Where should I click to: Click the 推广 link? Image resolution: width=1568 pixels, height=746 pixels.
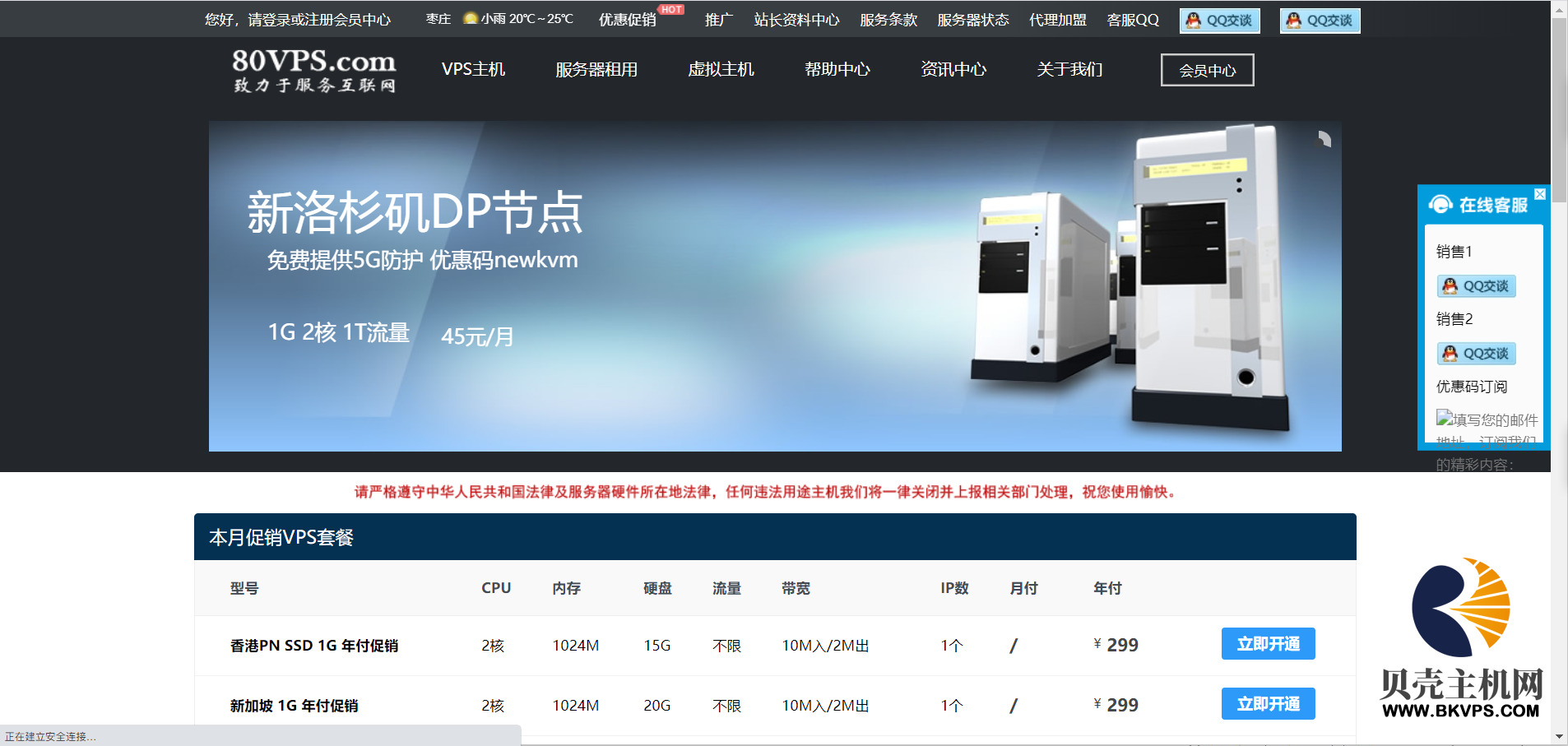coord(718,20)
